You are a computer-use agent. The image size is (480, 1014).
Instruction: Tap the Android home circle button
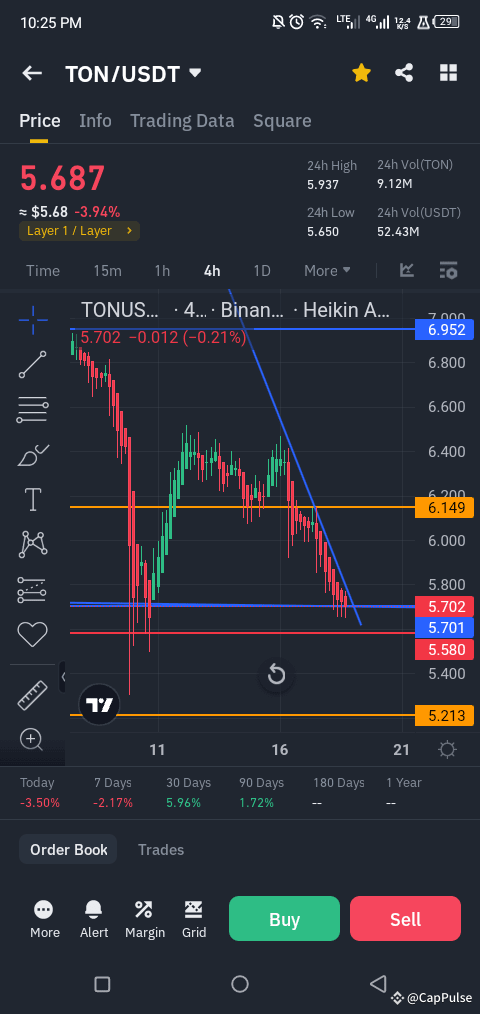240,984
